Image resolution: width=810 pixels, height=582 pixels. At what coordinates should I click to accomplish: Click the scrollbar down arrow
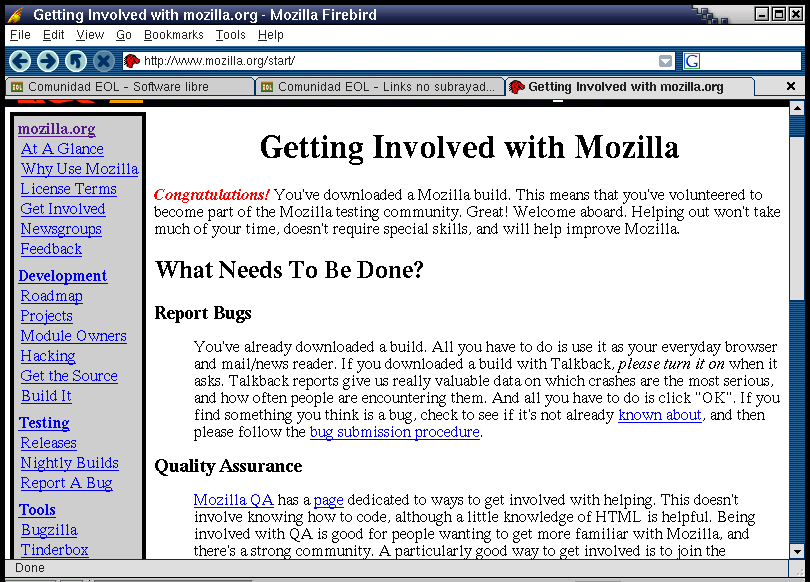tap(797, 551)
